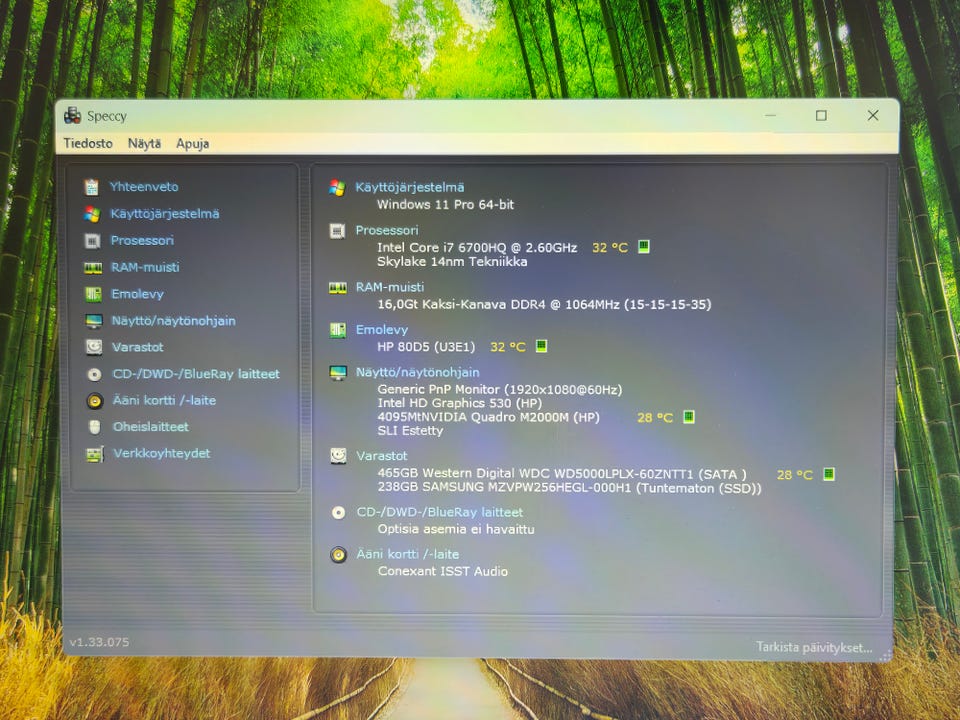Click the Emolevy heading link in summary

[382, 330]
